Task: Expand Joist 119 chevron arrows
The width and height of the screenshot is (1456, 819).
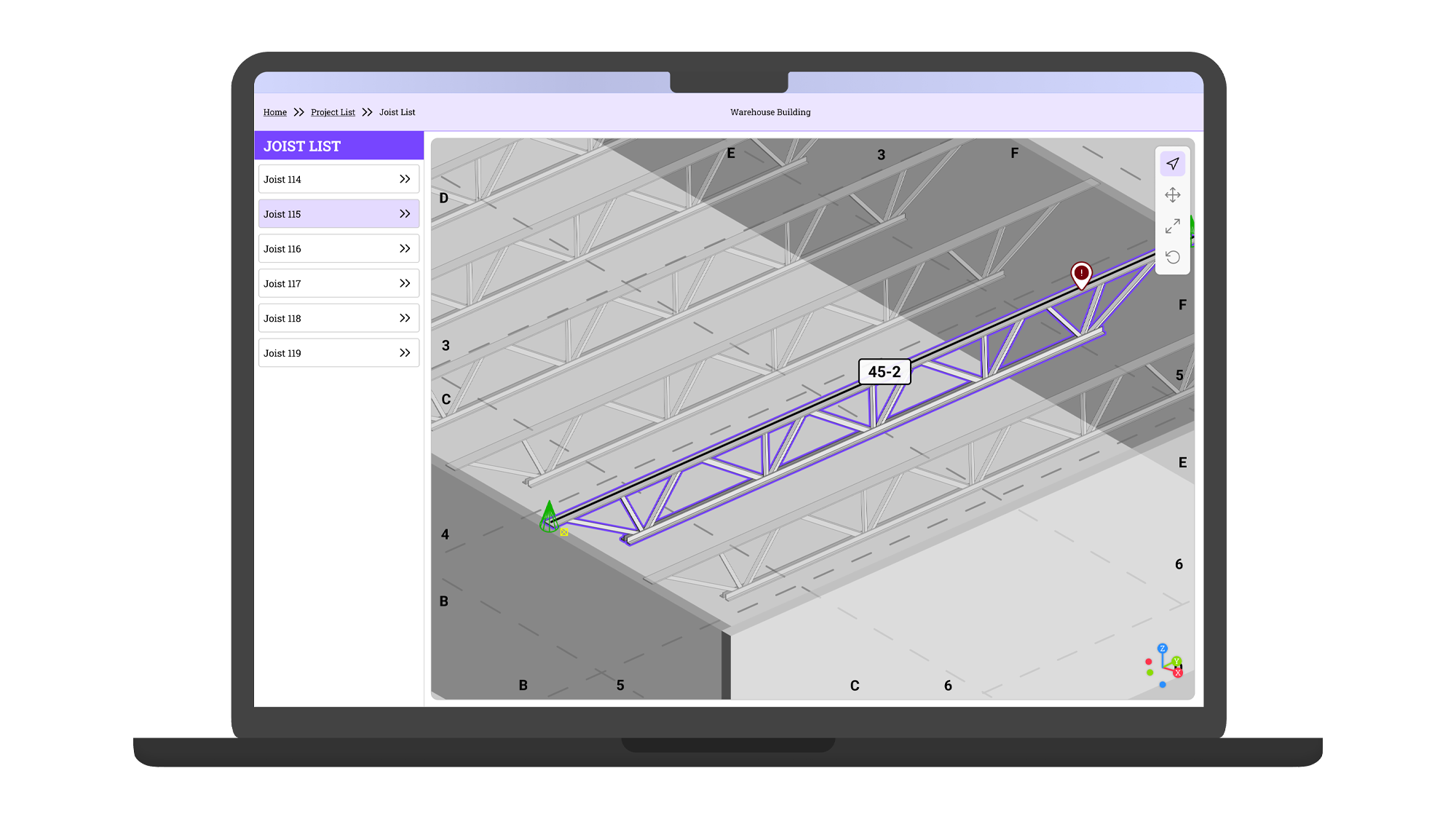Action: 405,353
